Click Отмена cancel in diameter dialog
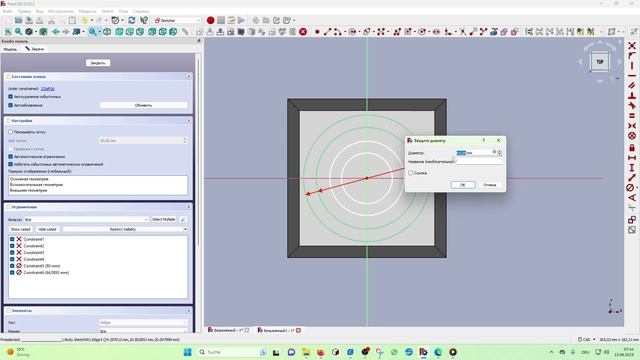The image size is (640, 360). pyautogui.click(x=489, y=185)
